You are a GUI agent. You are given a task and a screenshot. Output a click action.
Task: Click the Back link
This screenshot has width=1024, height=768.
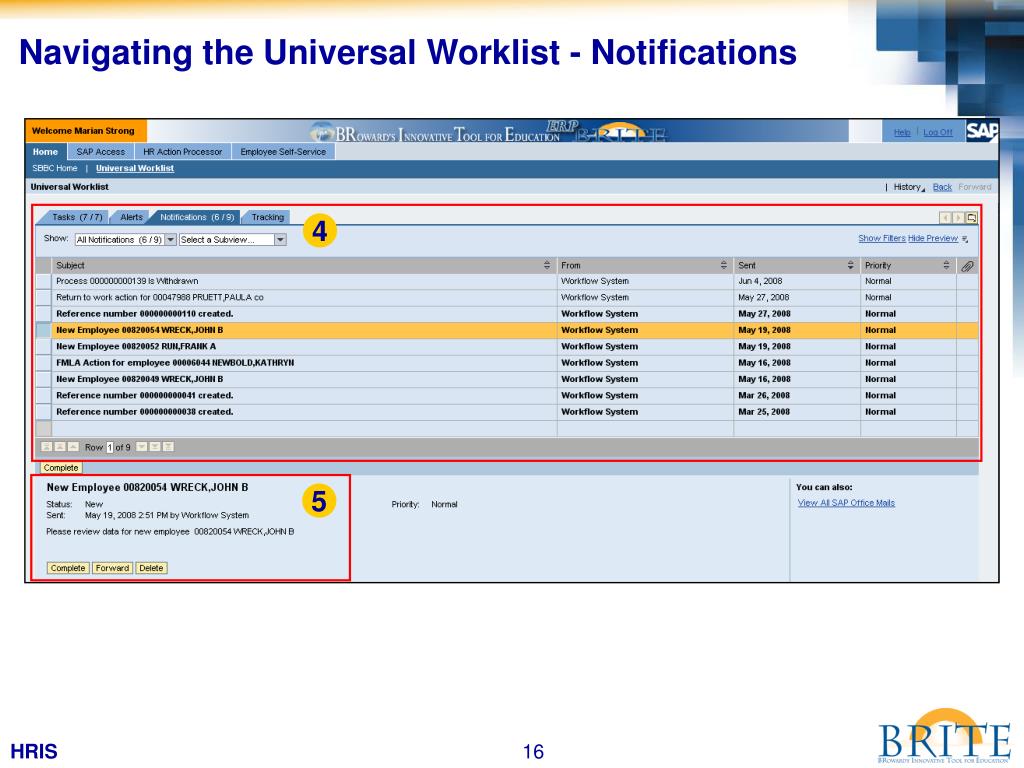point(942,187)
